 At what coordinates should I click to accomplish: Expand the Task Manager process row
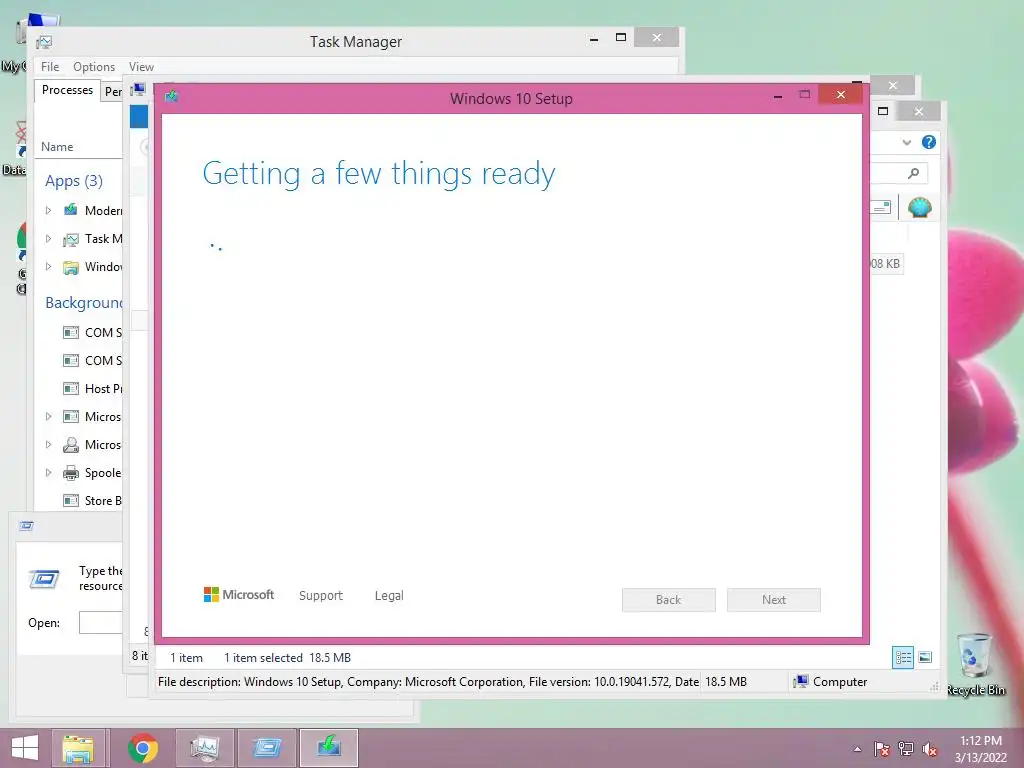pos(48,238)
